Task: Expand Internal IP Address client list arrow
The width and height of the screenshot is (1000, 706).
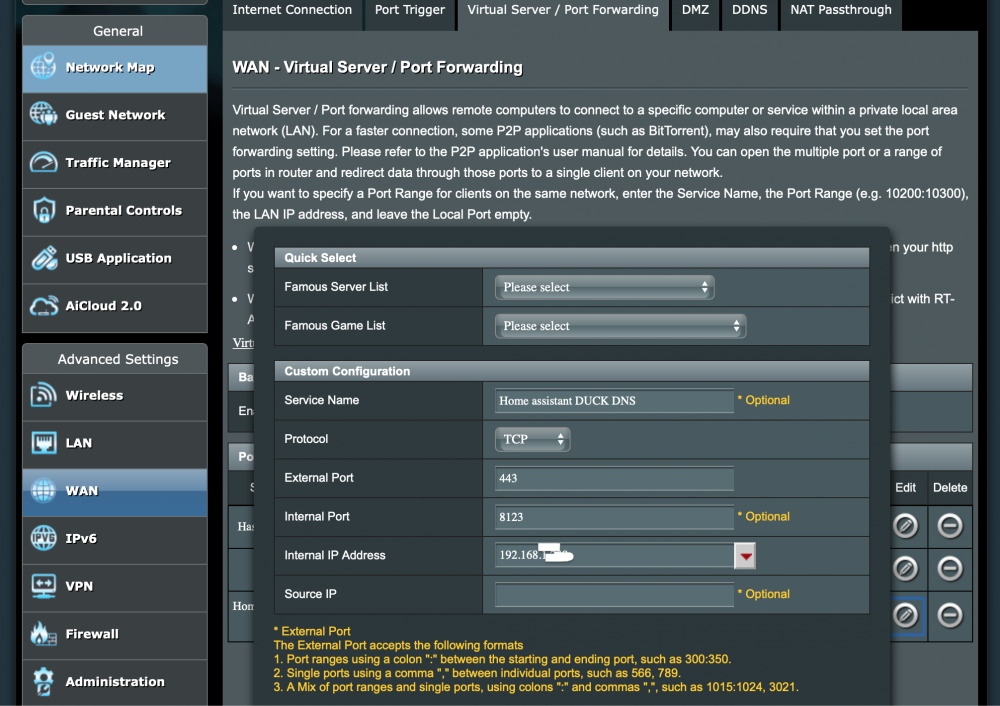Action: click(x=745, y=556)
